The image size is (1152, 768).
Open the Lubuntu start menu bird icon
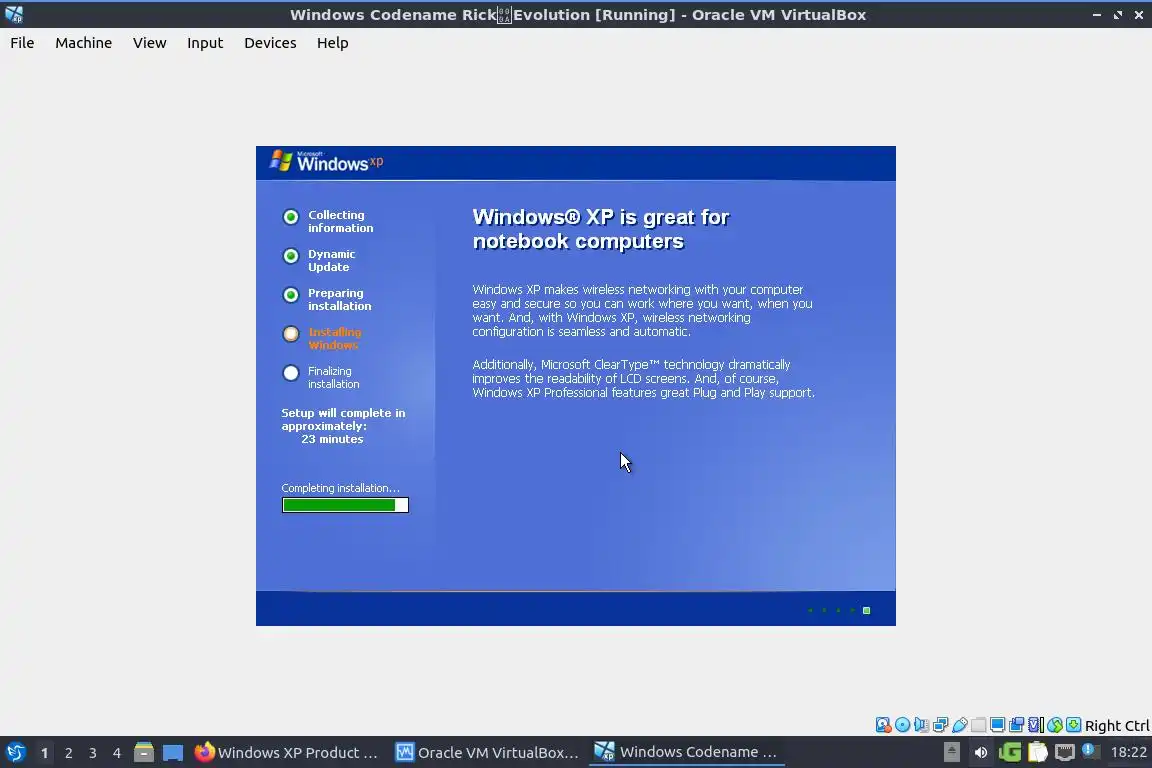pyautogui.click(x=15, y=753)
